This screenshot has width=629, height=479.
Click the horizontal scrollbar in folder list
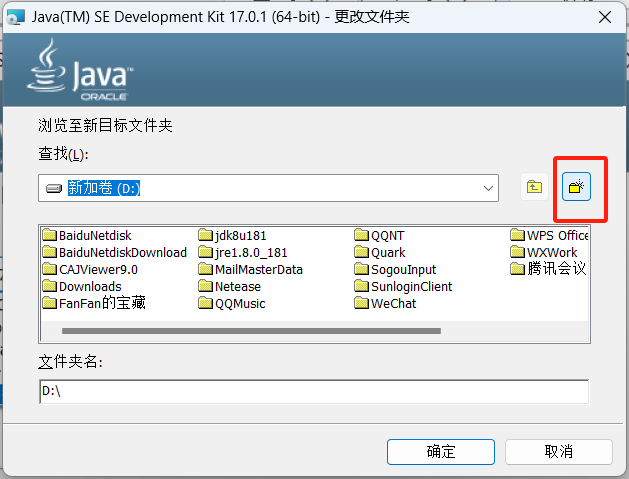coord(251,331)
